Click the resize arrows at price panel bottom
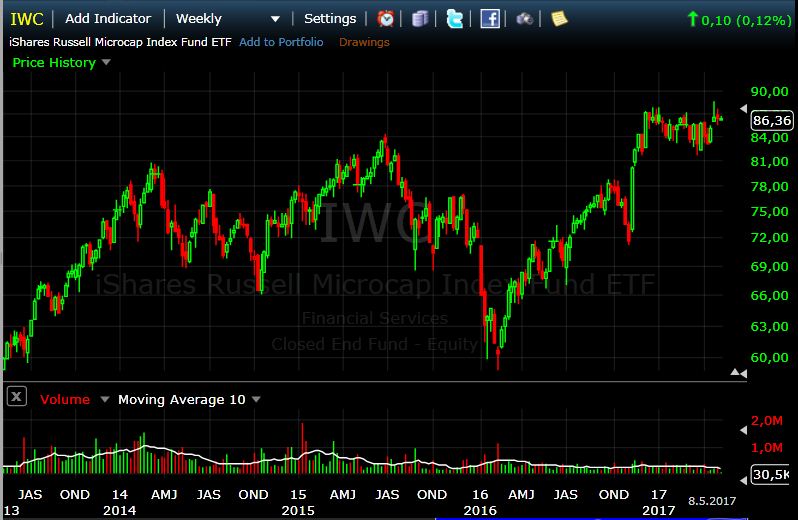798x520 pixels. [x=738, y=373]
